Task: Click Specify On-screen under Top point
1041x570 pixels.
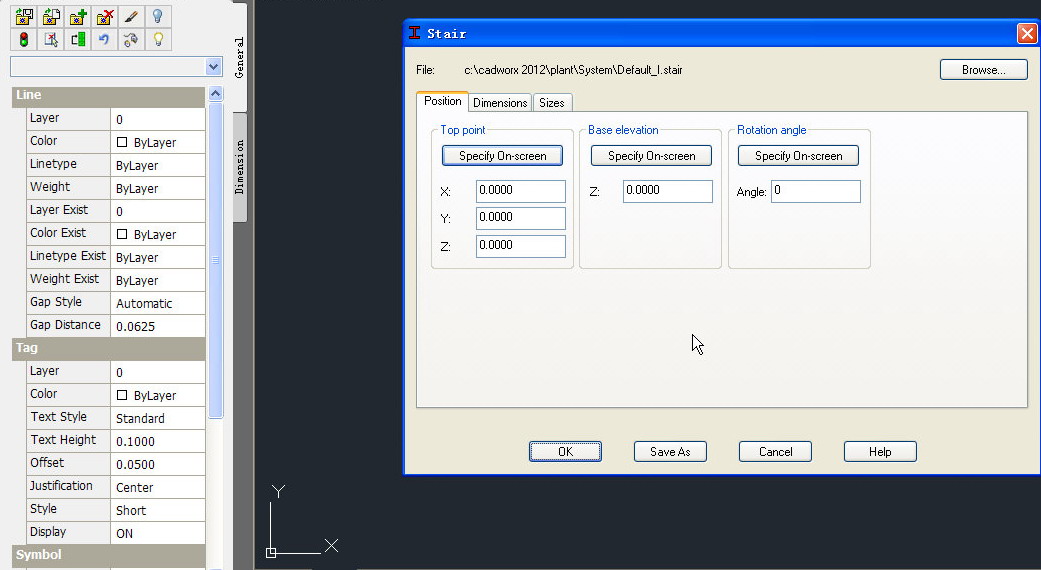Action: pyautogui.click(x=503, y=156)
